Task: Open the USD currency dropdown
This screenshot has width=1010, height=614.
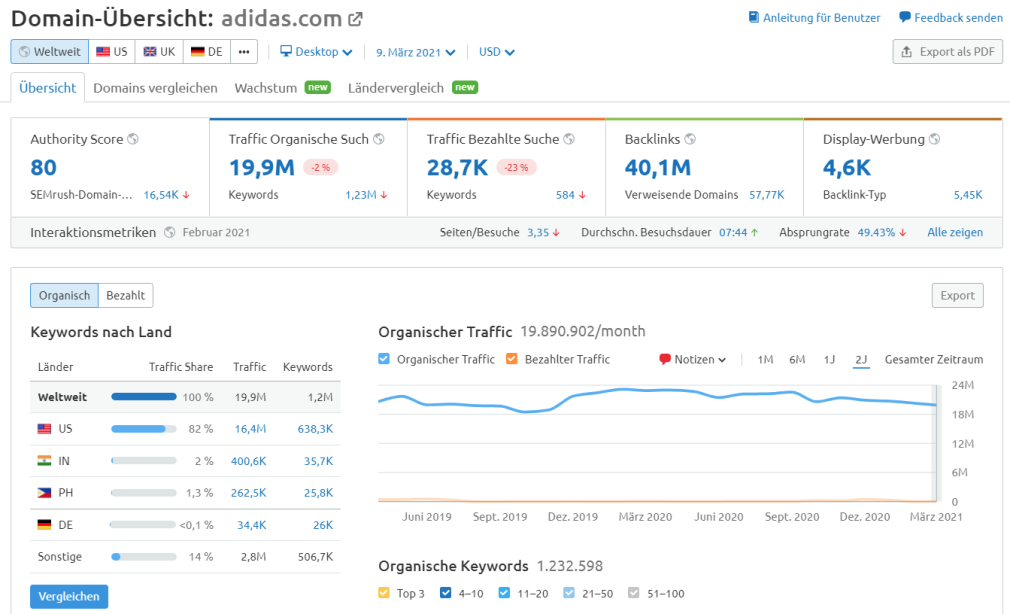Action: (497, 52)
